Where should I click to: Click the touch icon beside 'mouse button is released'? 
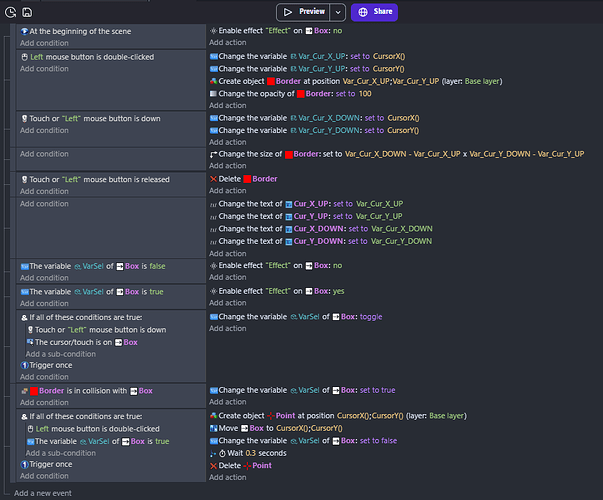tap(25, 179)
